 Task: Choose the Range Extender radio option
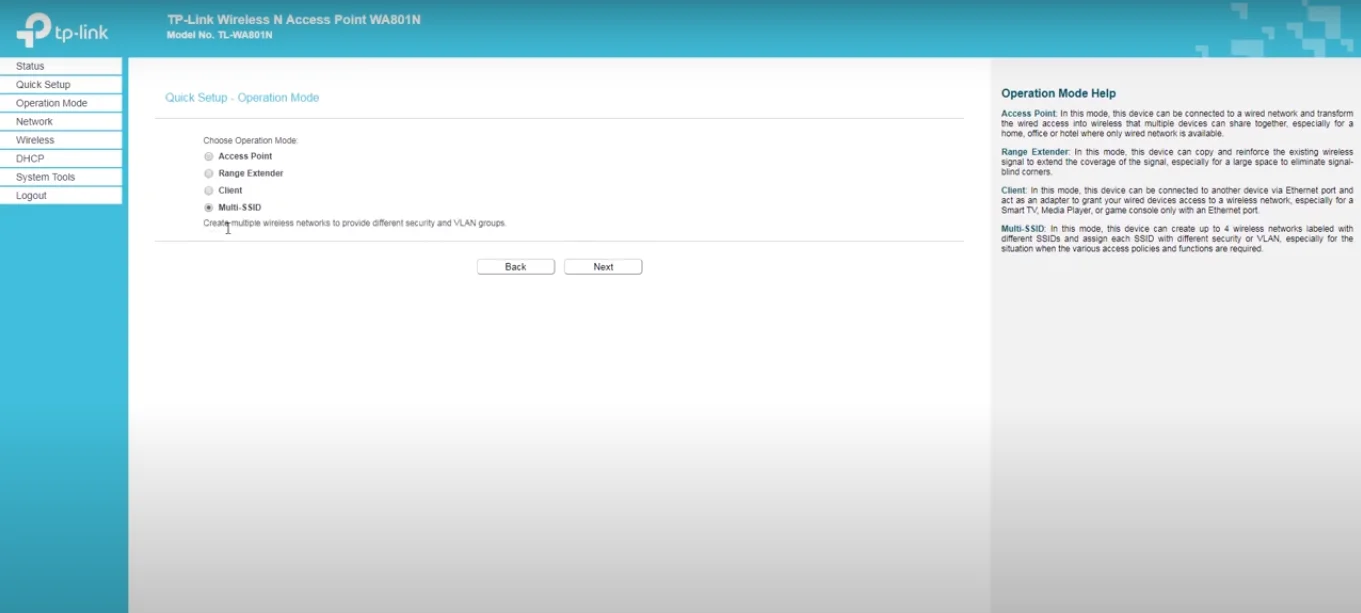tap(209, 174)
